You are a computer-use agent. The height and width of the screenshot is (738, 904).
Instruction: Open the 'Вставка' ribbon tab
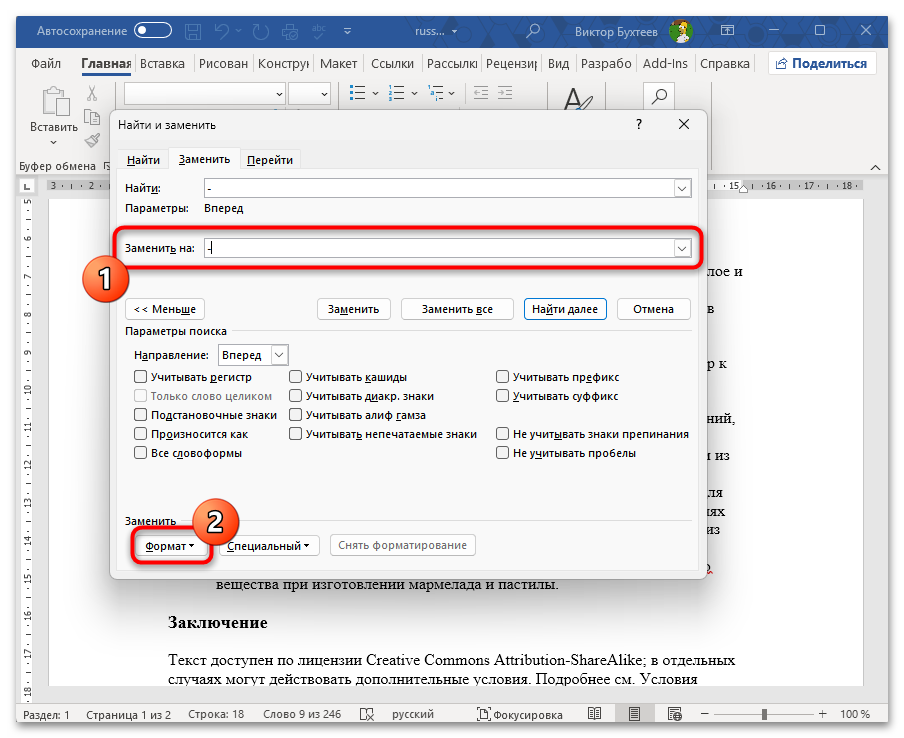point(162,64)
